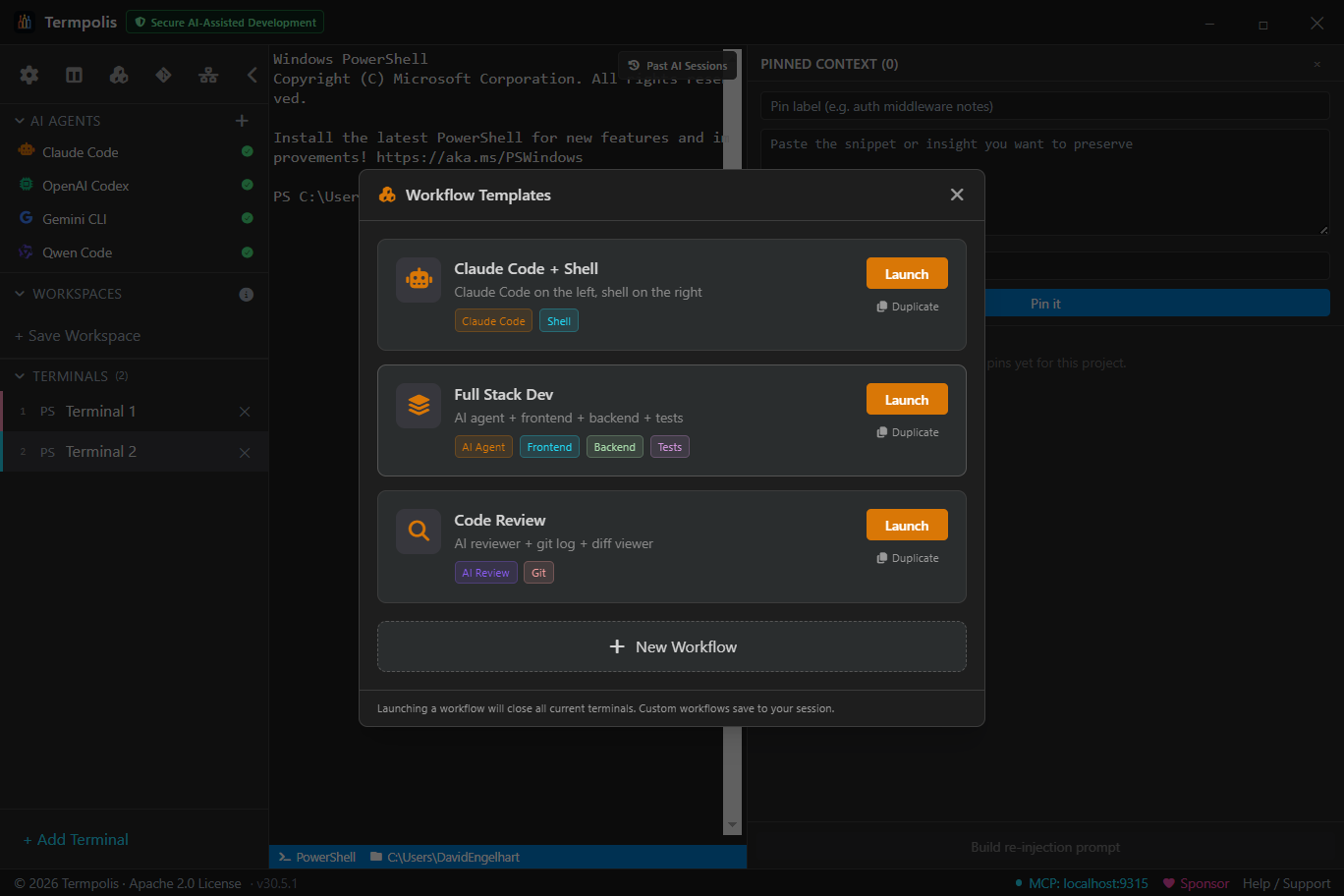Open settings gear in sidebar toolbar
The image size is (1344, 896).
click(29, 75)
